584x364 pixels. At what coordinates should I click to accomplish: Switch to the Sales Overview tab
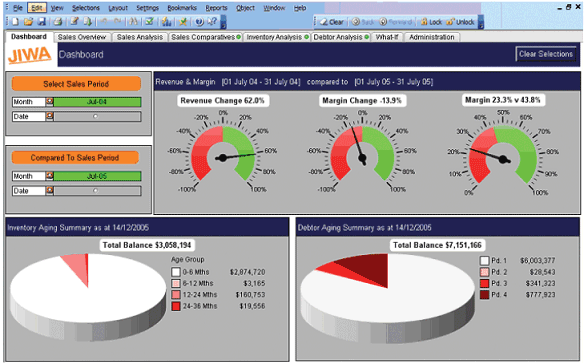coord(82,37)
